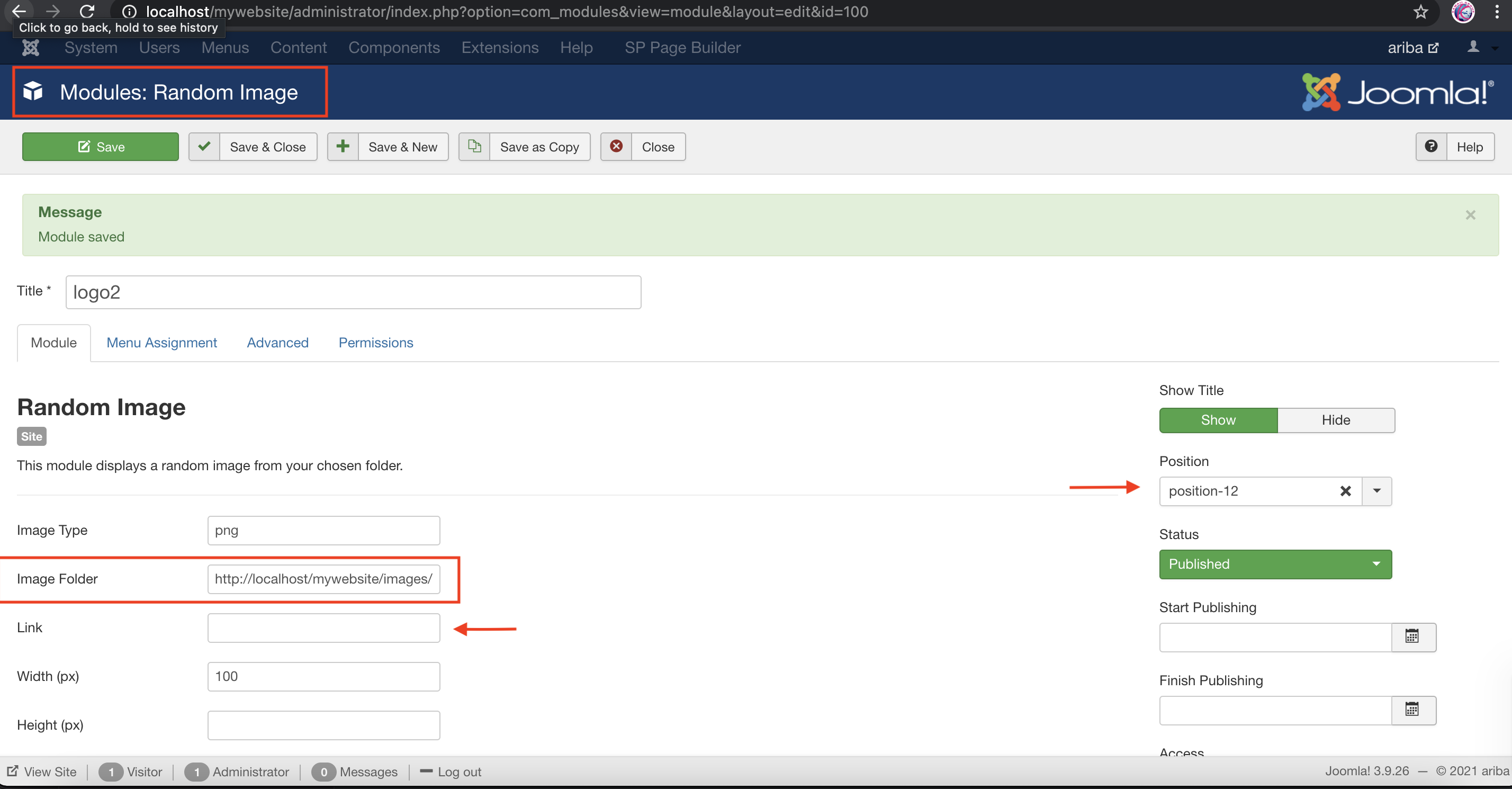Clear position-12 with the X icon
This screenshot has height=789, width=1512.
[x=1345, y=491]
